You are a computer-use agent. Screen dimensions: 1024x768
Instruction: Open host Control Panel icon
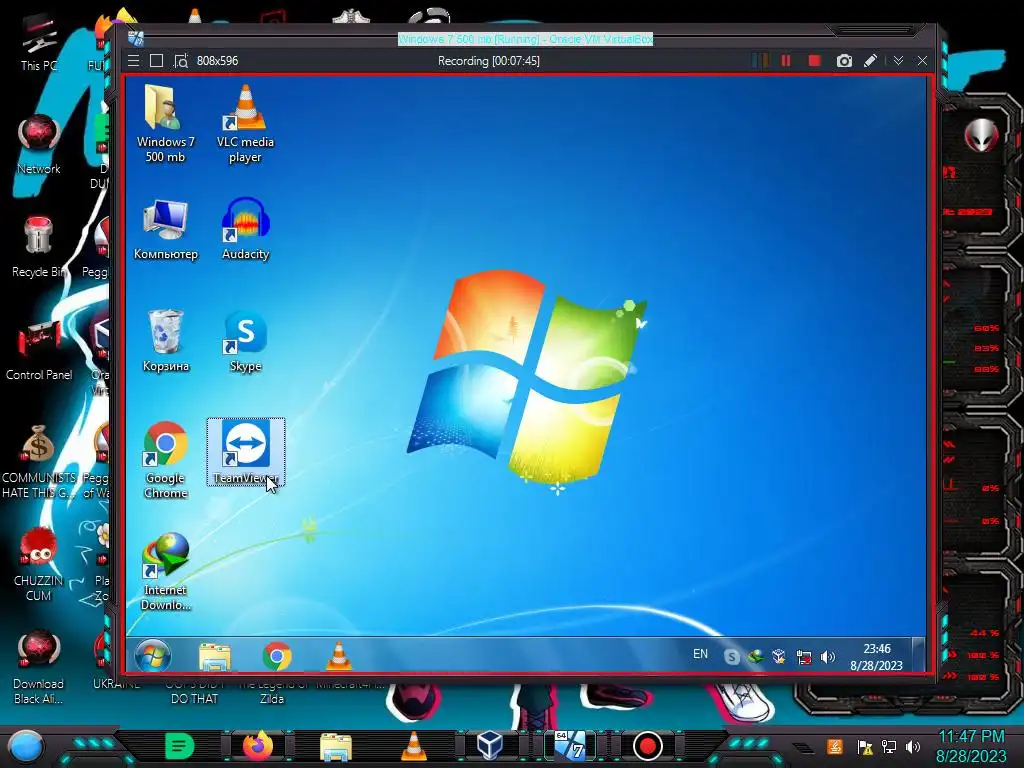coord(39,350)
